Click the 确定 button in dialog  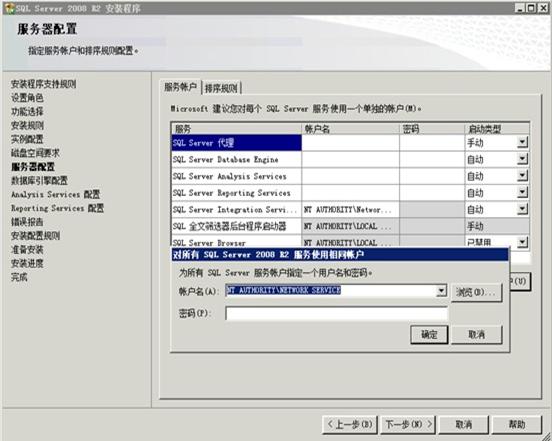click(x=429, y=334)
